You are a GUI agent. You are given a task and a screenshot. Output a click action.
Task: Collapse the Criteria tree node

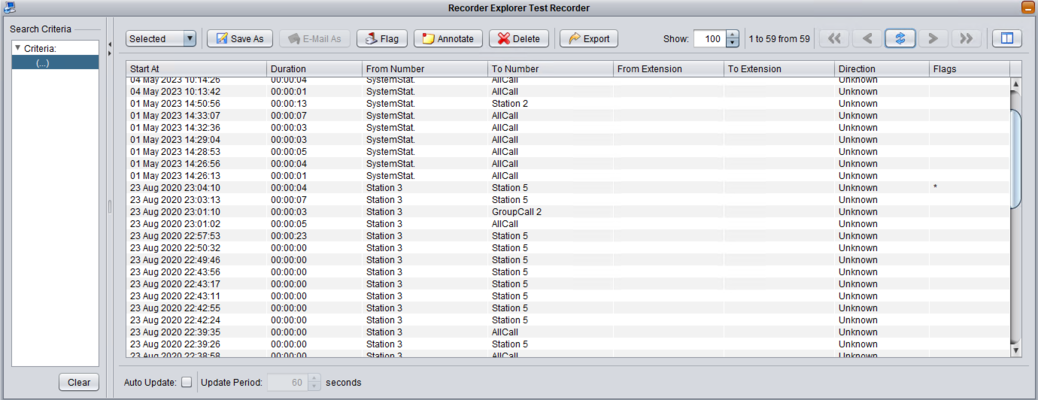point(18,48)
